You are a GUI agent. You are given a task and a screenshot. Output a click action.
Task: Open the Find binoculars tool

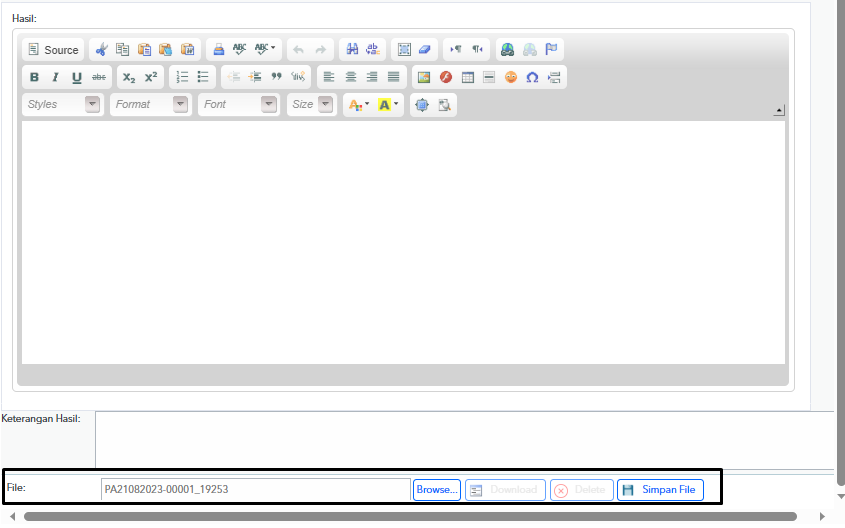click(x=352, y=50)
